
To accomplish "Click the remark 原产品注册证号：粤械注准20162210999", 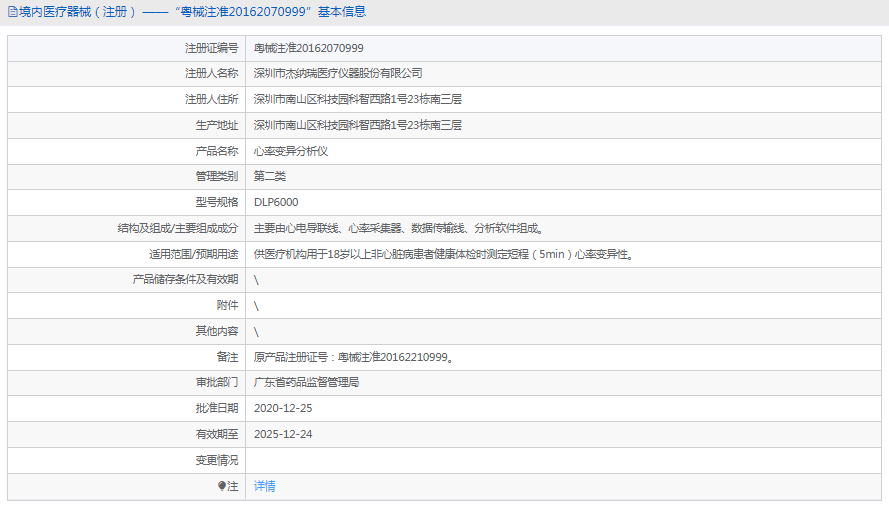I will tap(353, 357).
